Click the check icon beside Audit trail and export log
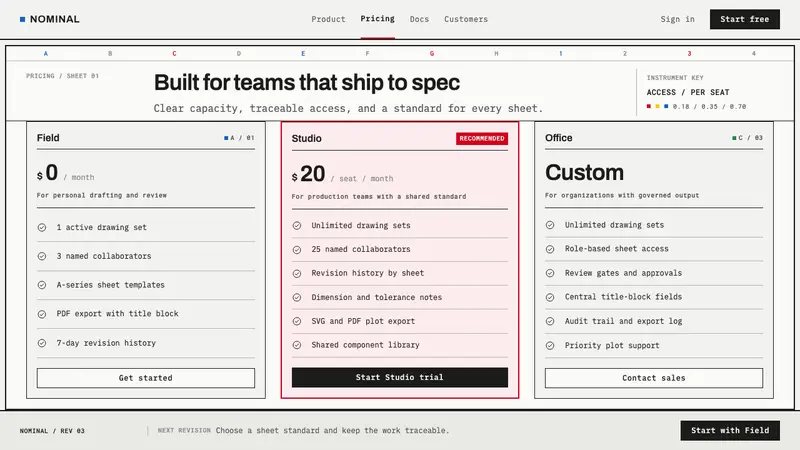Image resolution: width=800 pixels, height=450 pixels. [x=550, y=321]
